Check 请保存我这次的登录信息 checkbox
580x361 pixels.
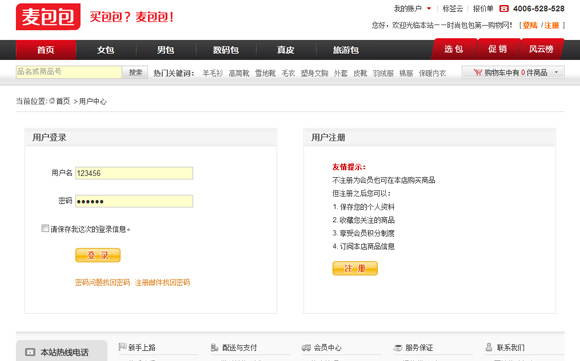pyautogui.click(x=45, y=228)
